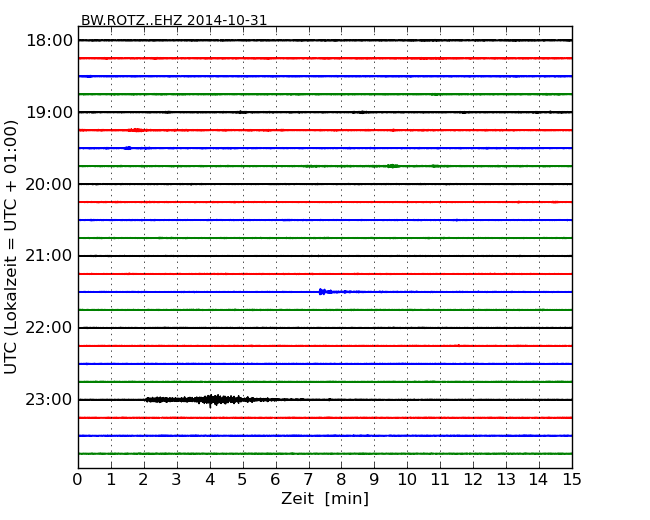Screen dimensions: 650x520
Task: Click the green signal bump near minute 9.5
Action: click(x=393, y=166)
